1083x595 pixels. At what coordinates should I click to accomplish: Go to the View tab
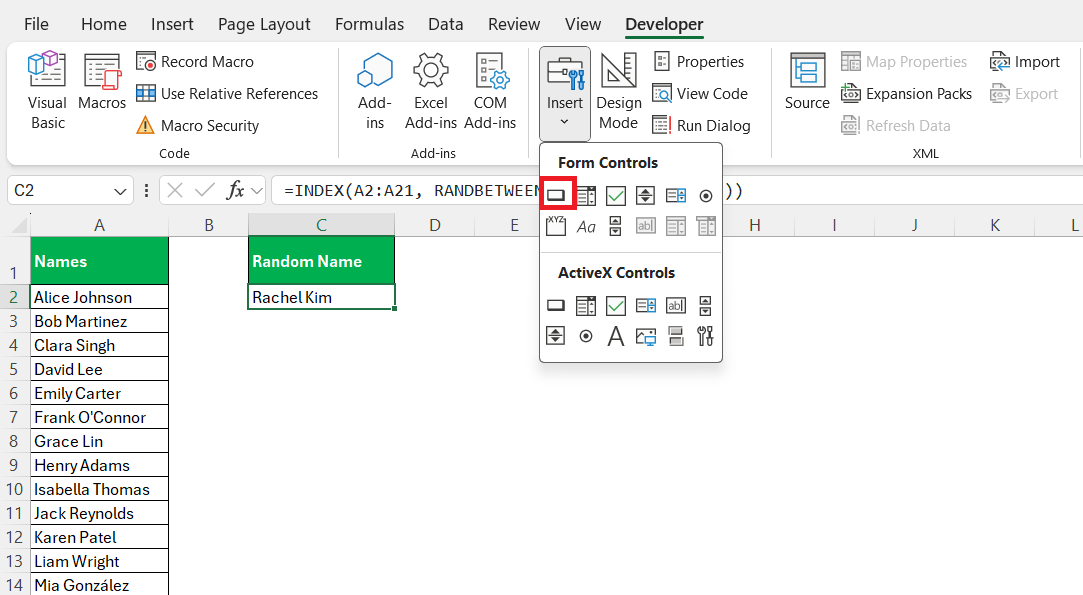(x=583, y=24)
